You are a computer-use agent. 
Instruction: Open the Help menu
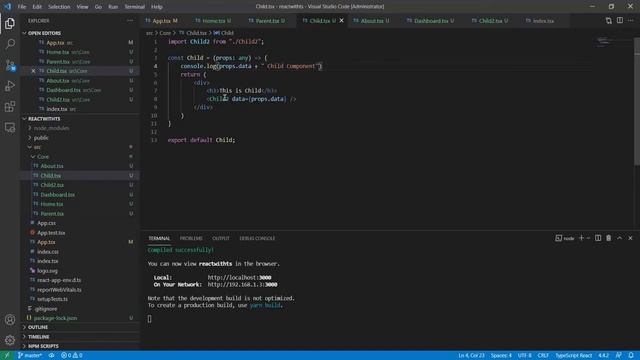pos(157,7)
